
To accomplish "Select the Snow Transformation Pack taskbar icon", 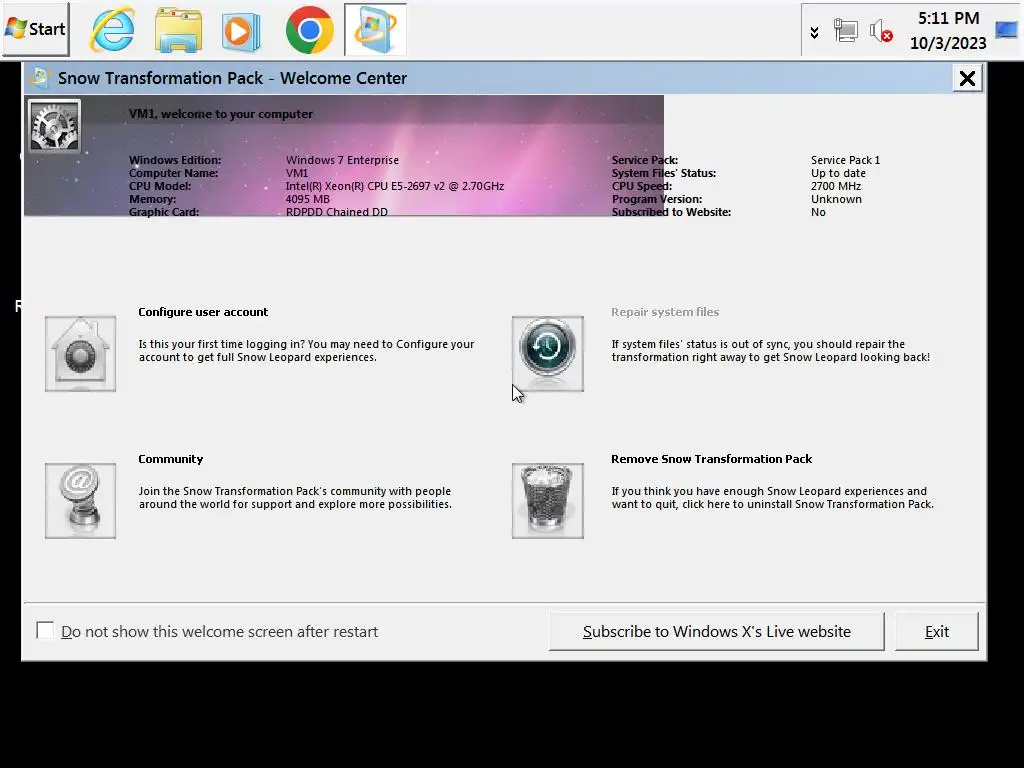I will 375,29.
